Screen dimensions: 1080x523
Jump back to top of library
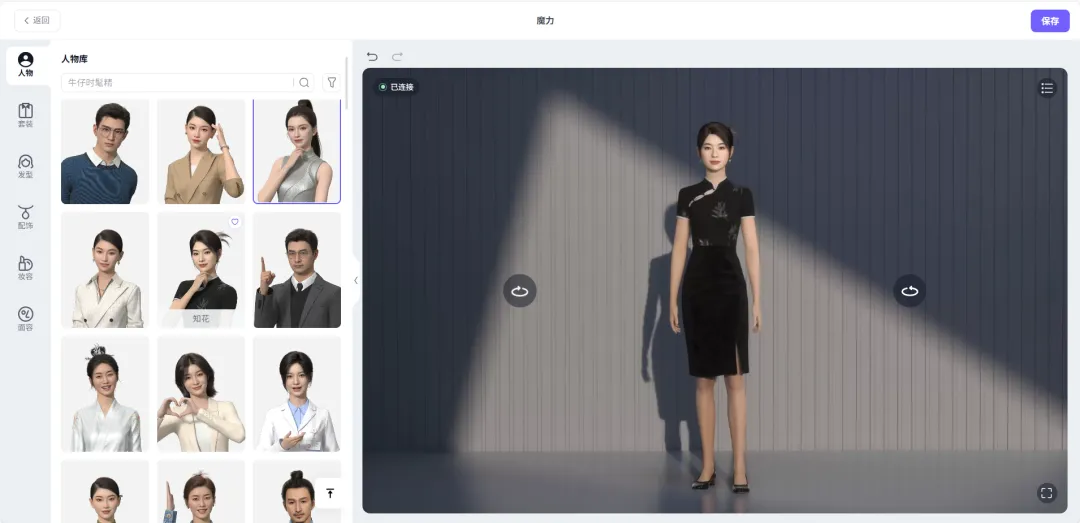(x=330, y=493)
